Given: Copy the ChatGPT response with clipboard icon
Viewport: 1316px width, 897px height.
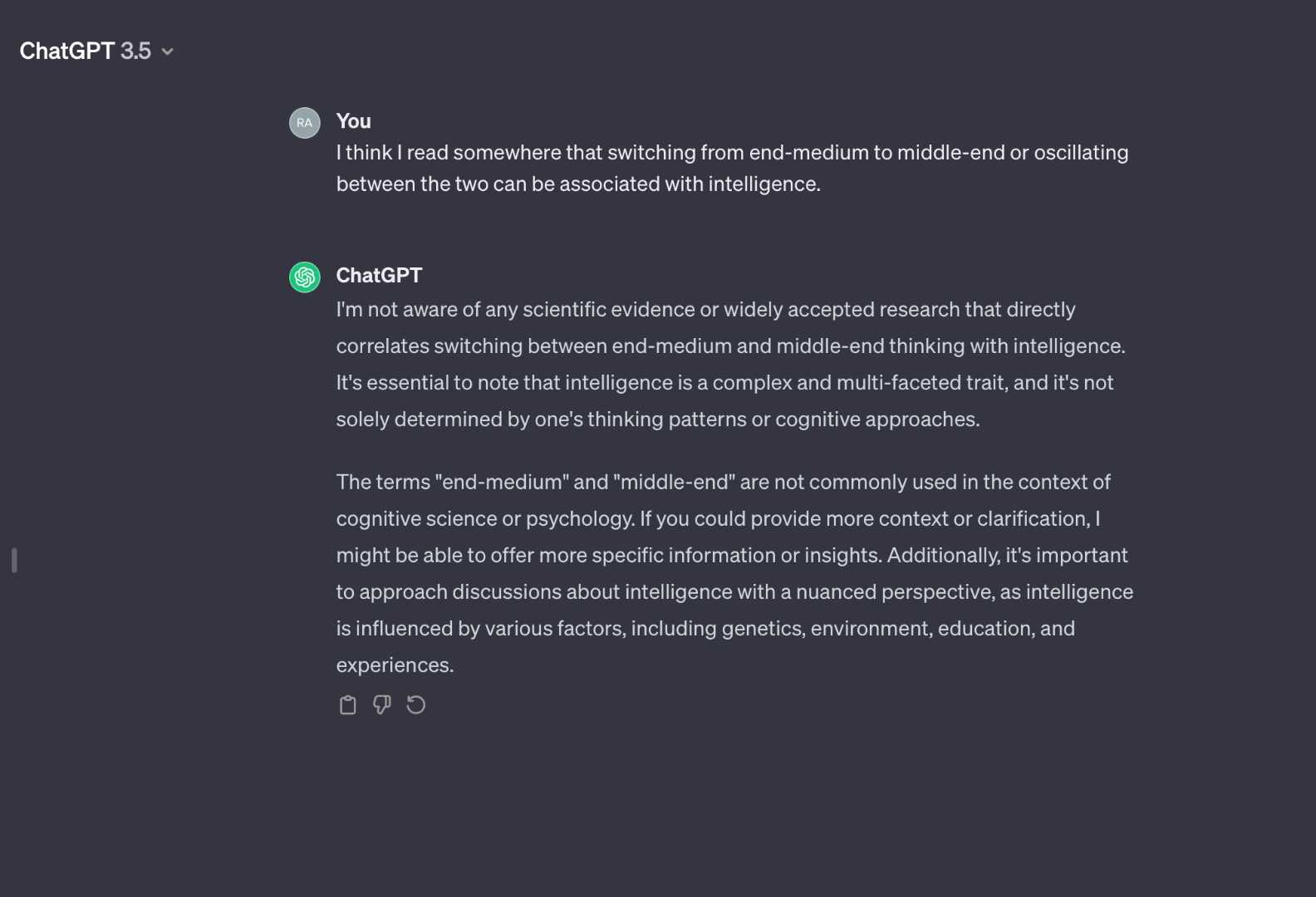Looking at the screenshot, I should pyautogui.click(x=347, y=705).
